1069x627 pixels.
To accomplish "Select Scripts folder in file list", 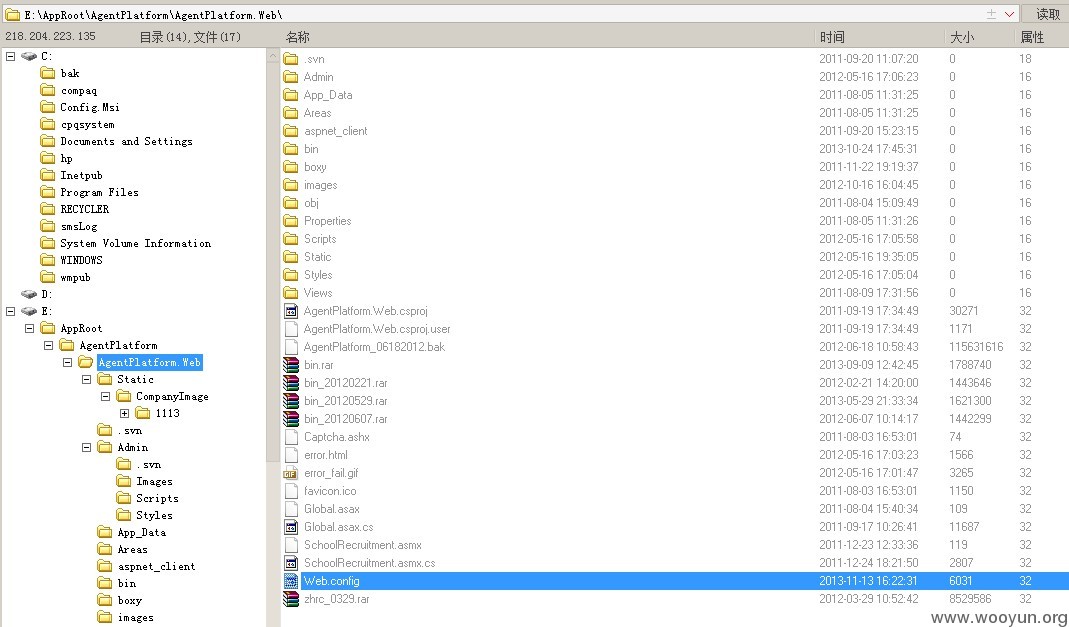I will (320, 239).
